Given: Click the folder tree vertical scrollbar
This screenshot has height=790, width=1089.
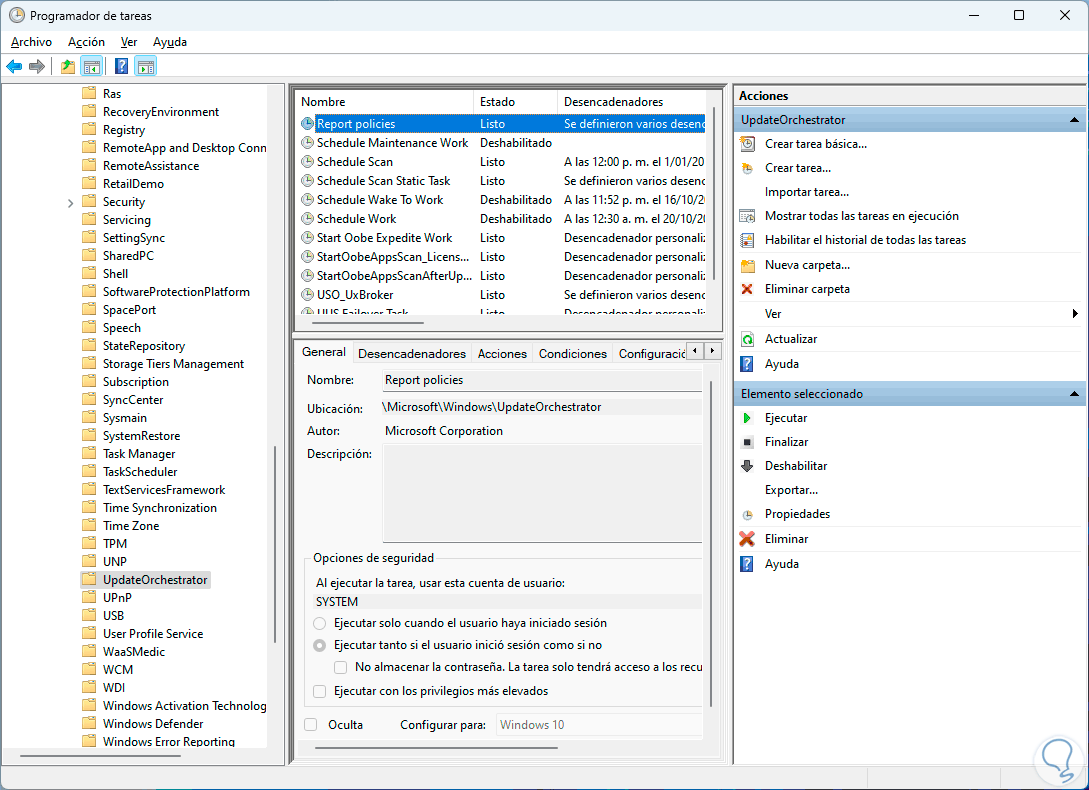Looking at the screenshot, I should coord(275,544).
